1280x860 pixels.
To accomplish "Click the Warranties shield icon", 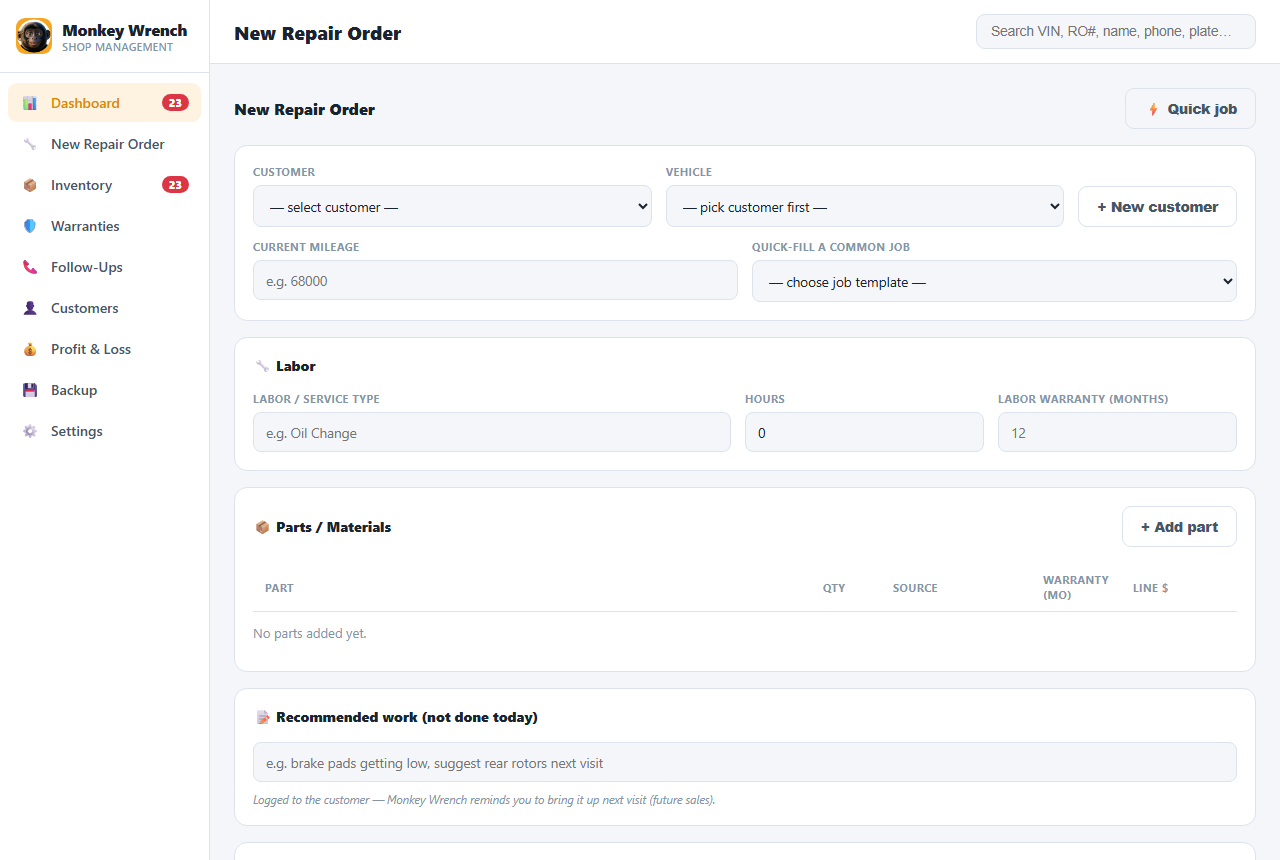I will click(x=30, y=226).
